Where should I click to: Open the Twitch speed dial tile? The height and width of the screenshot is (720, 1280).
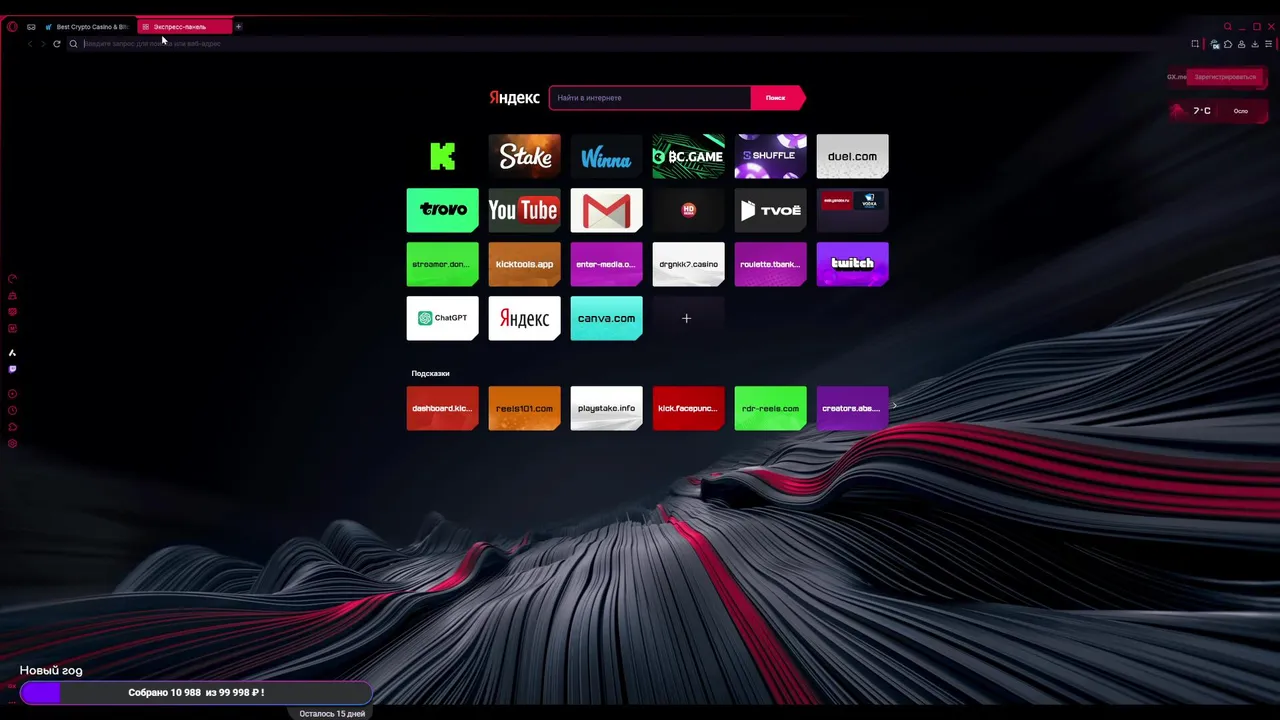coord(853,264)
